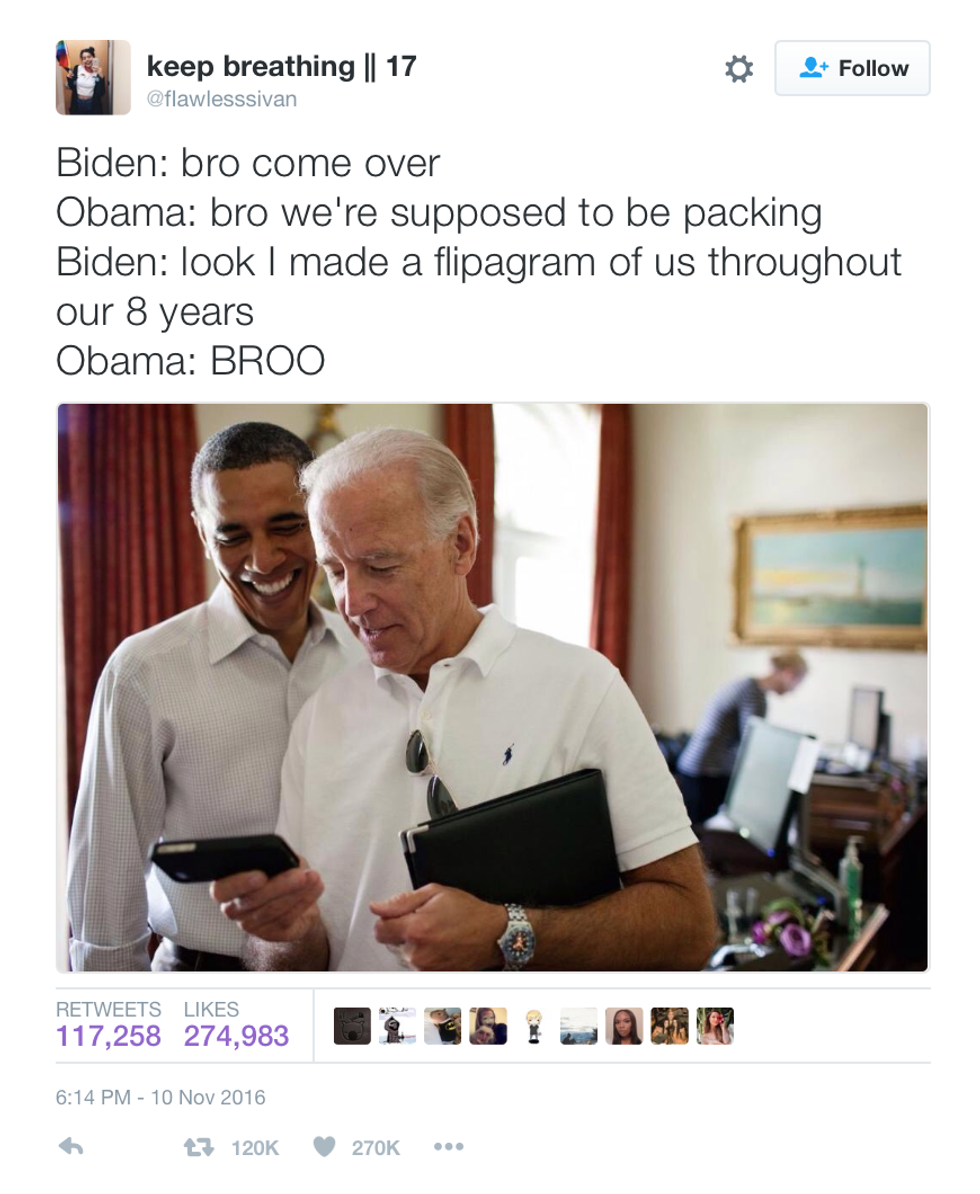Click the second liker avatar with hooded figure
Viewport: 980px width, 1194px height.
[397, 1026]
